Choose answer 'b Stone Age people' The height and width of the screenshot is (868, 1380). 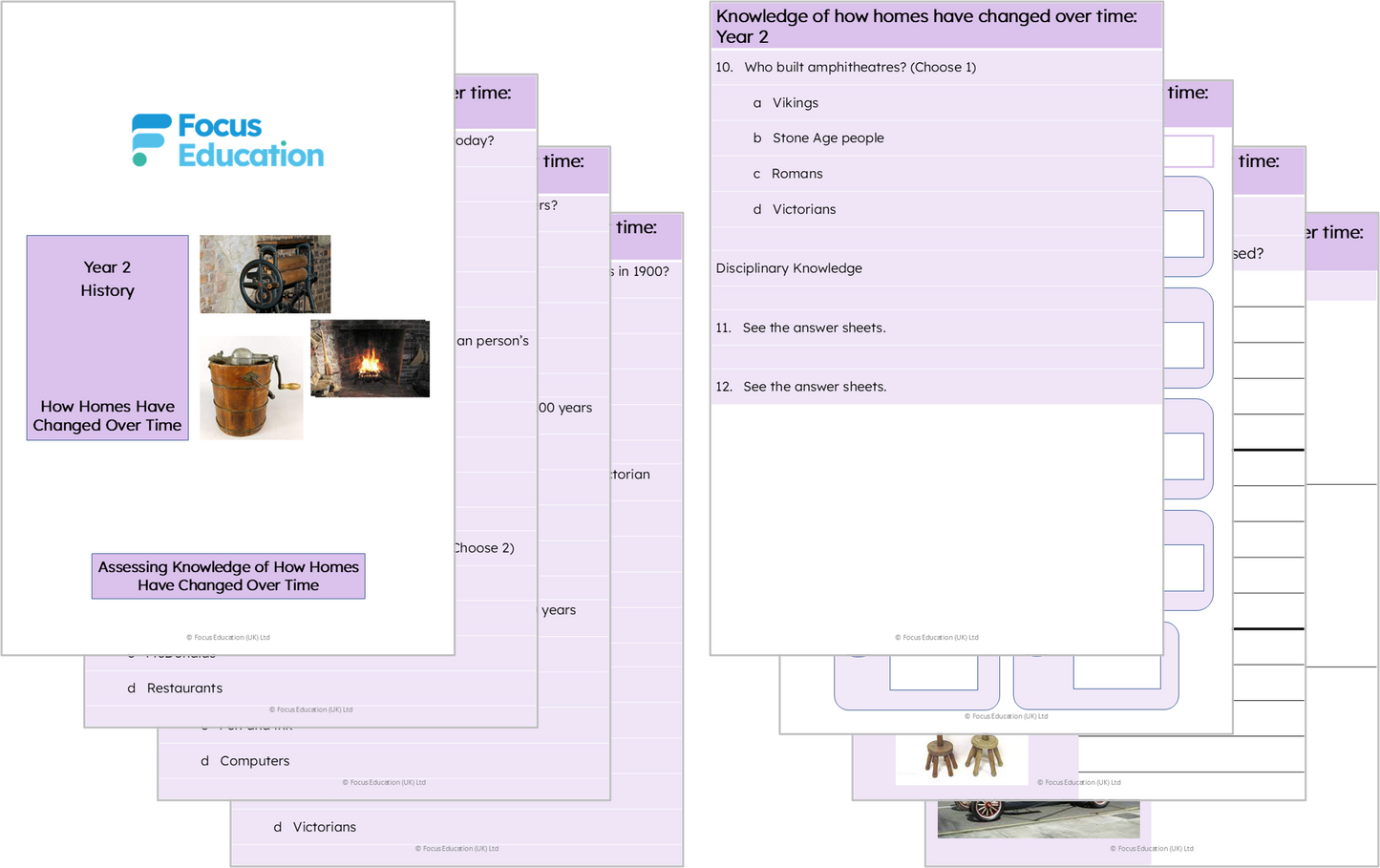pos(827,138)
